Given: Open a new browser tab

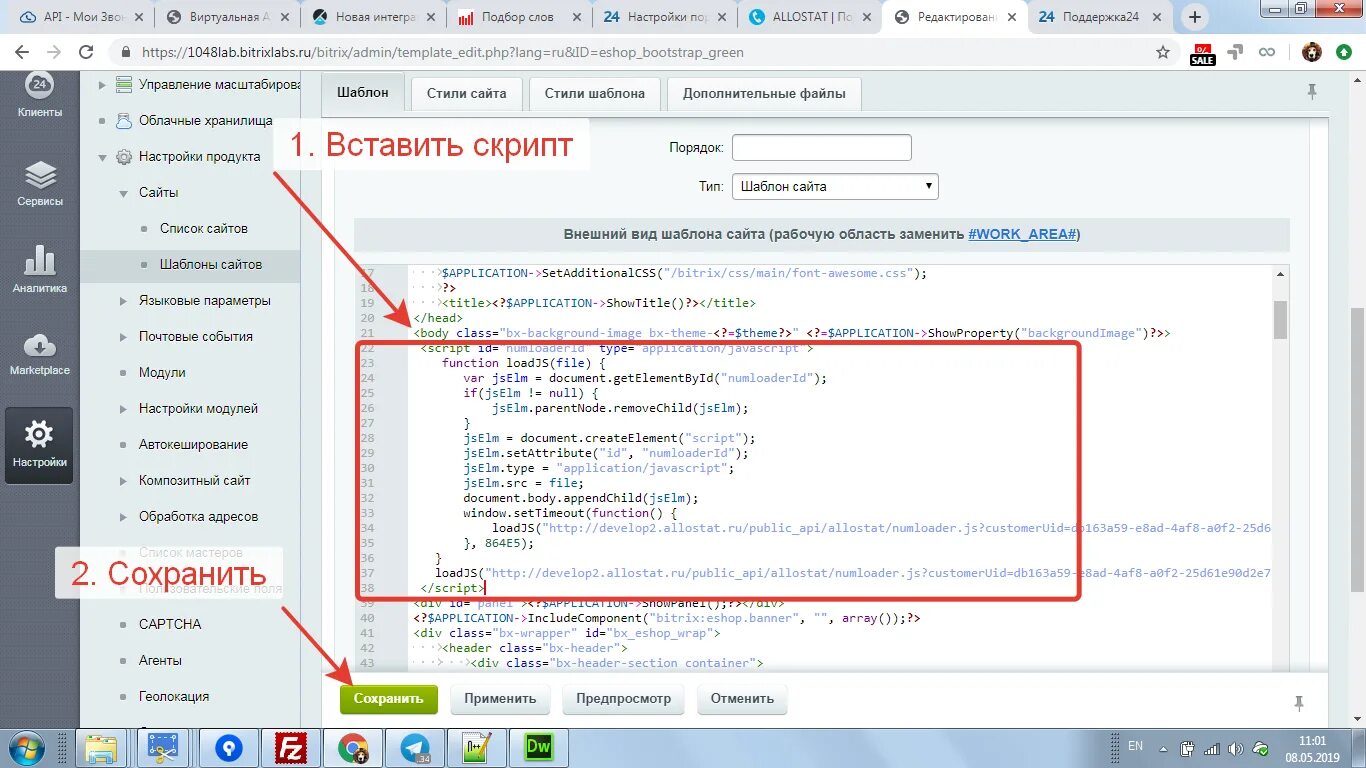Looking at the screenshot, I should click(1195, 17).
